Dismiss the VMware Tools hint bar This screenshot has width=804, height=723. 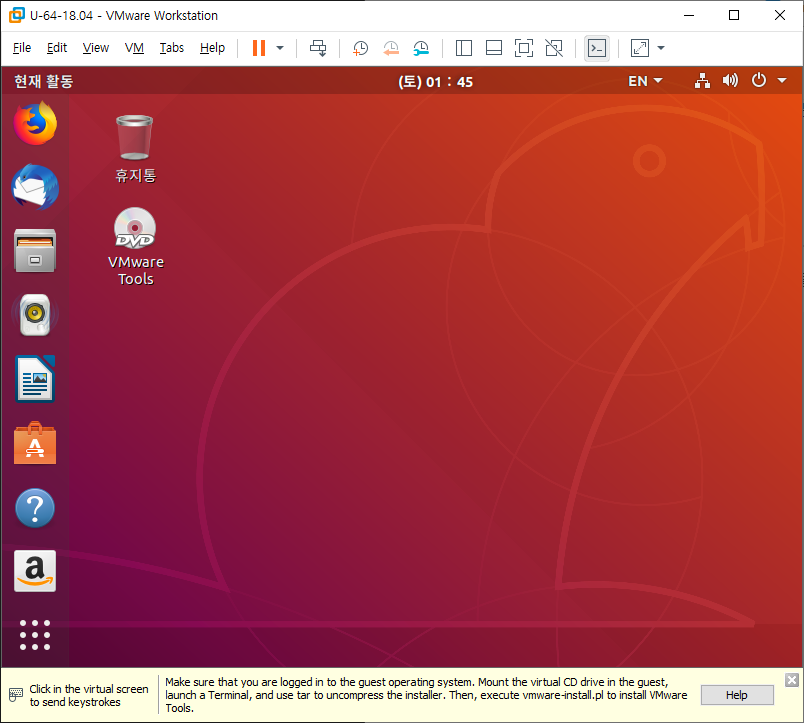(x=792, y=680)
